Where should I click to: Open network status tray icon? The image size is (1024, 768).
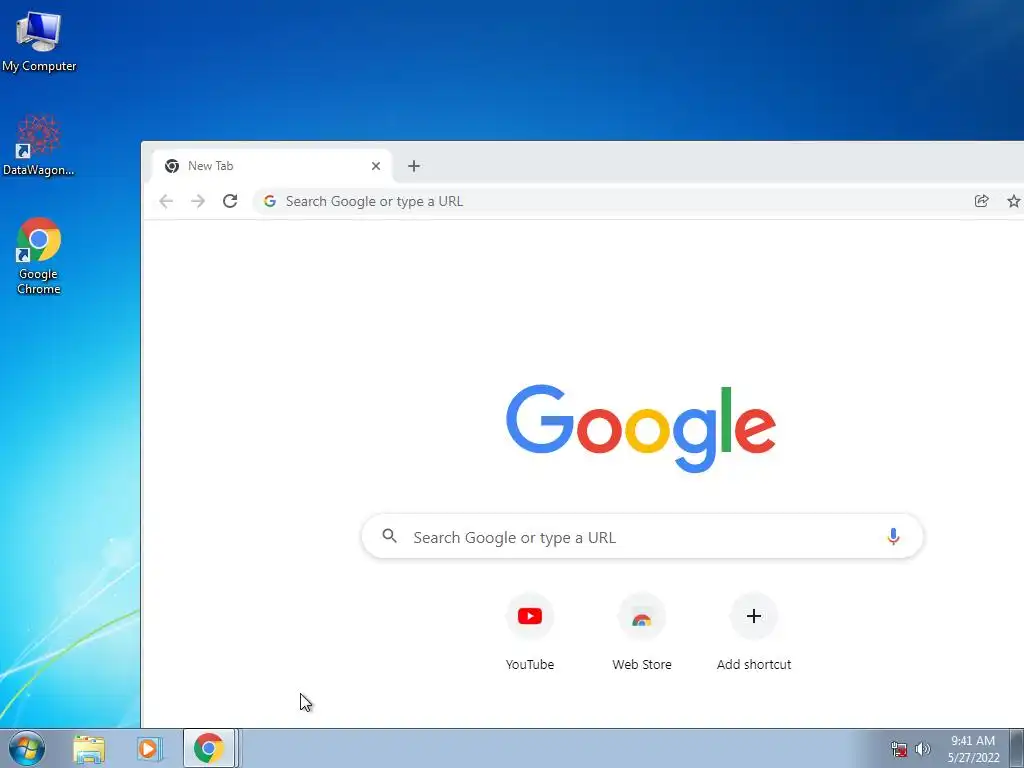click(899, 749)
